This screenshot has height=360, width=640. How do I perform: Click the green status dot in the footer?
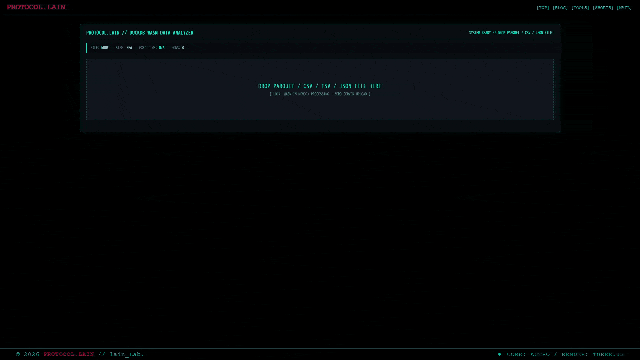(x=499, y=354)
